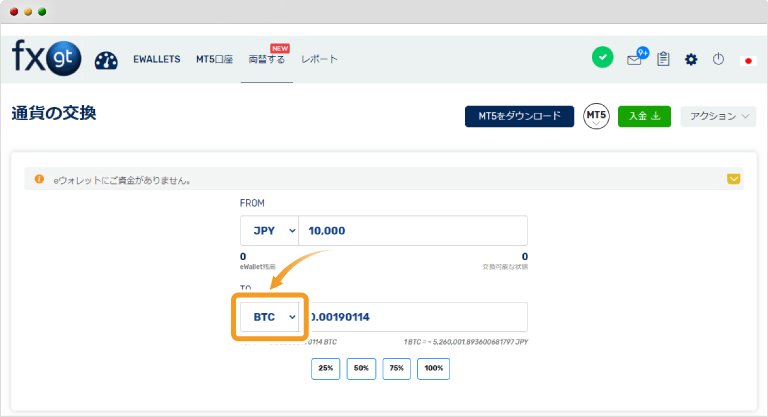Click the round MT5 icon
This screenshot has height=417, width=768.
(x=596, y=116)
